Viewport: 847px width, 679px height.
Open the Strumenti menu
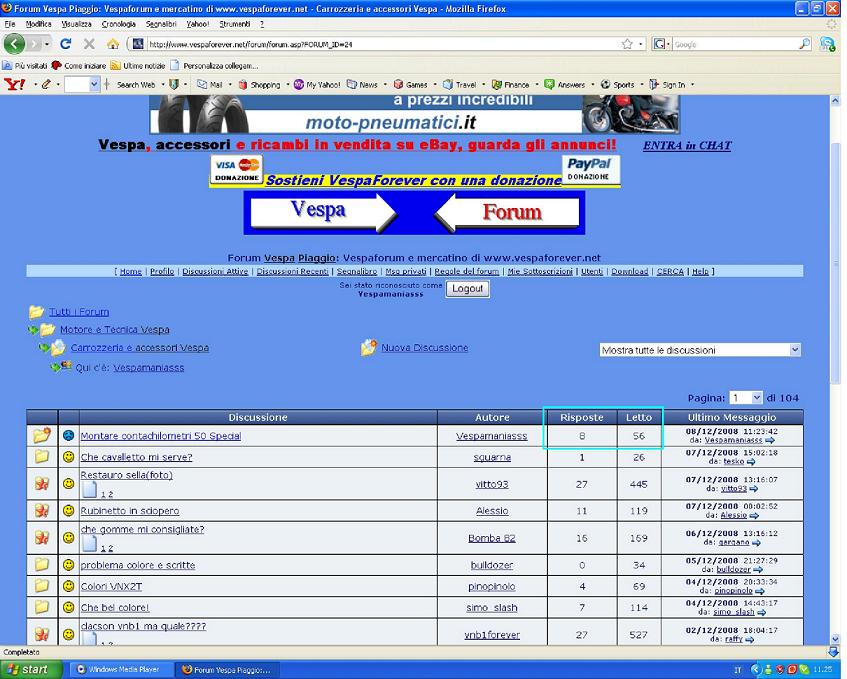click(x=234, y=24)
